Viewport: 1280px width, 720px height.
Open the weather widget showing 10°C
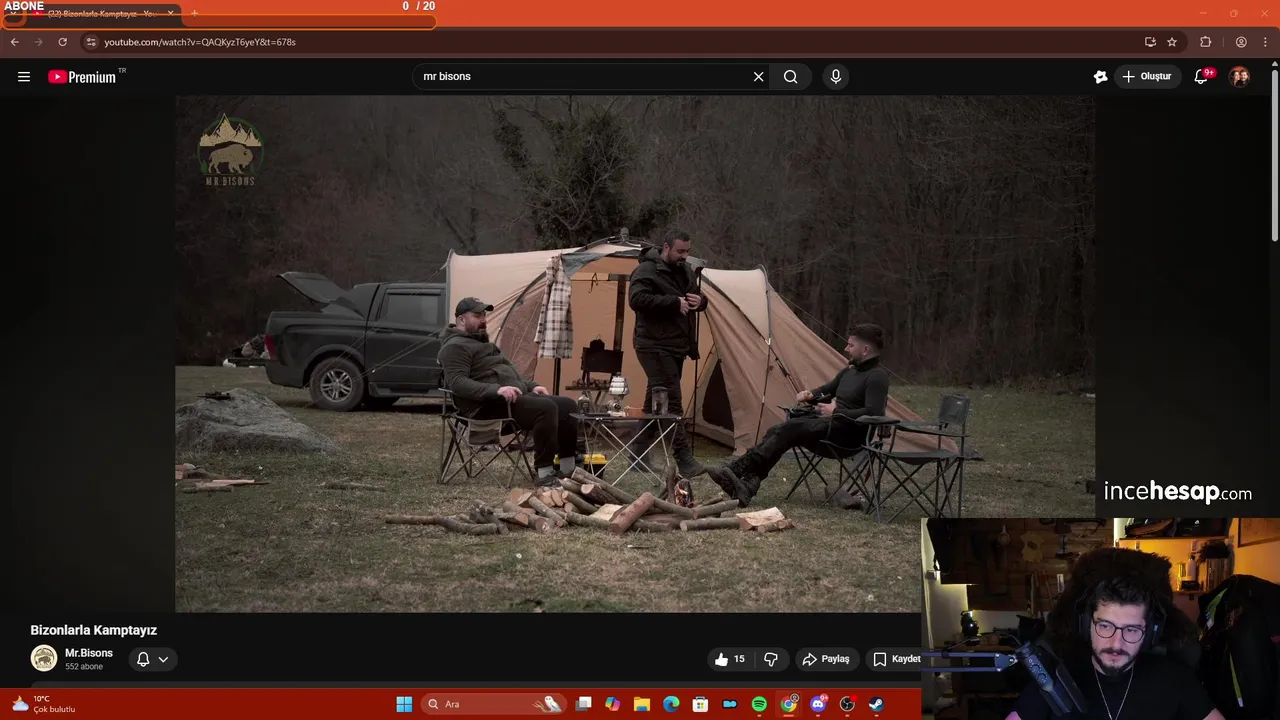[44, 704]
